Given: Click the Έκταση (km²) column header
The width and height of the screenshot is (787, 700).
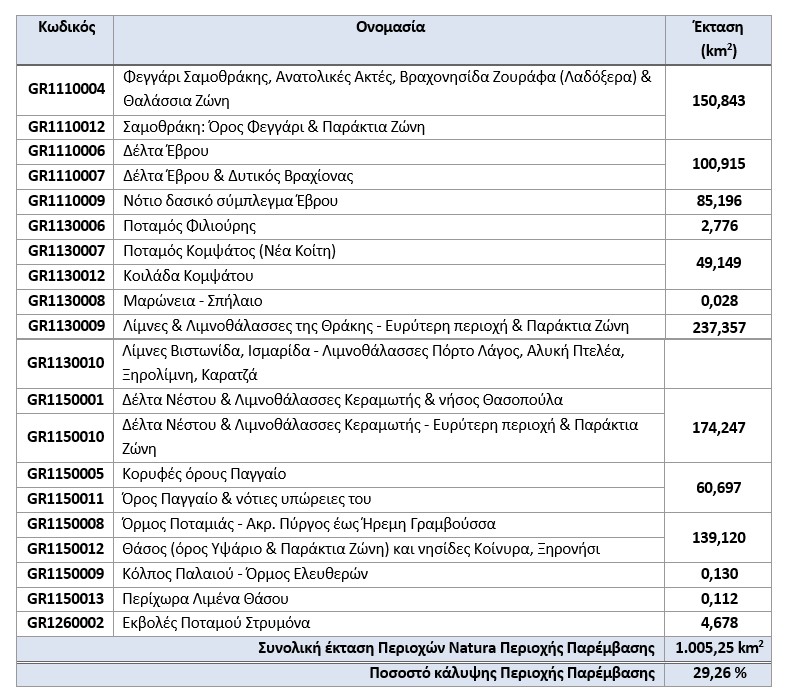Looking at the screenshot, I should coord(719,39).
